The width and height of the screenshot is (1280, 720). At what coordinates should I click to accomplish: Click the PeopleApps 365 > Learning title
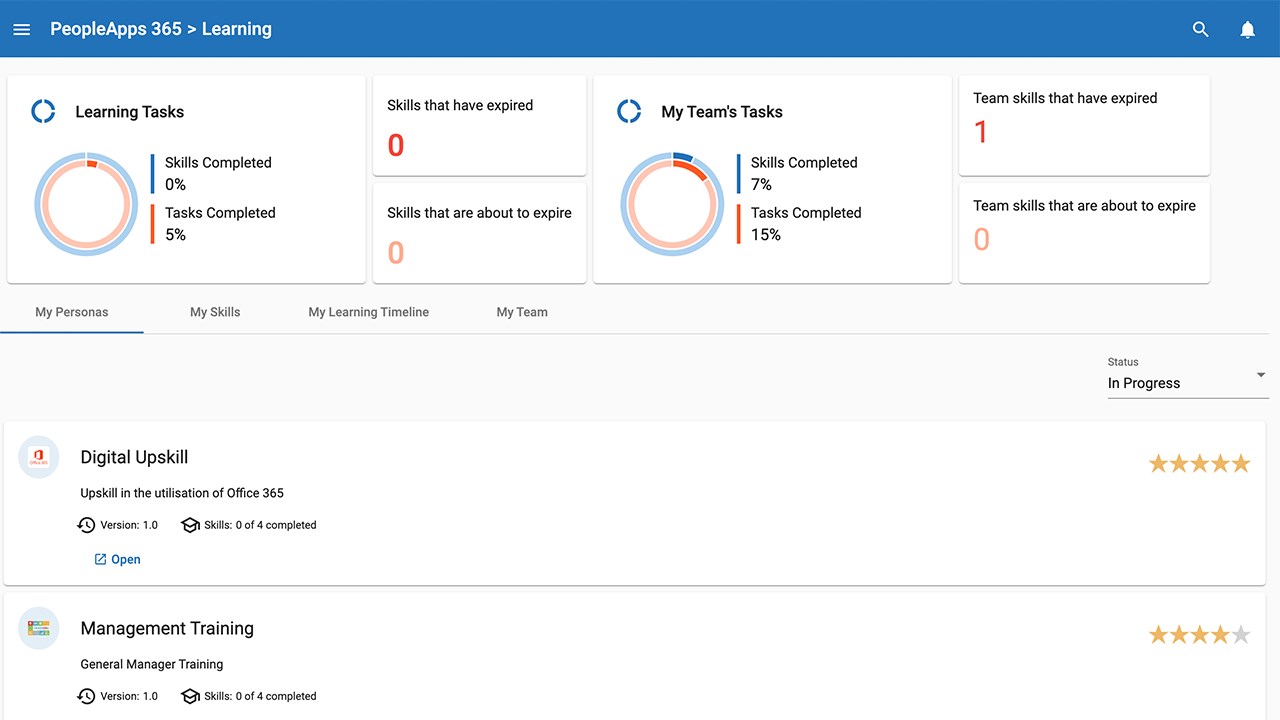(x=161, y=29)
